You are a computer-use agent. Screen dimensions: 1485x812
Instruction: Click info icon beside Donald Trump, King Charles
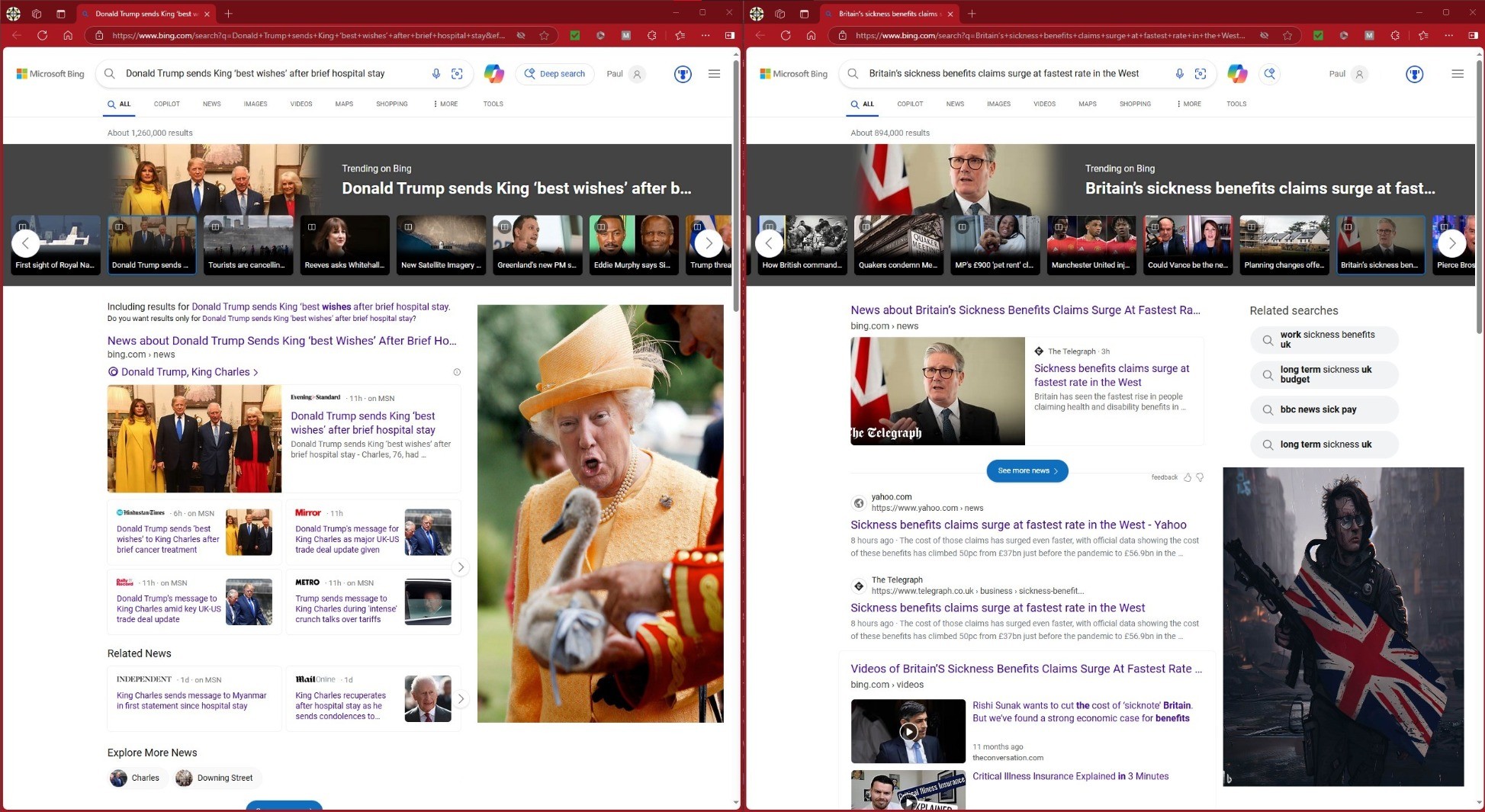pos(457,372)
